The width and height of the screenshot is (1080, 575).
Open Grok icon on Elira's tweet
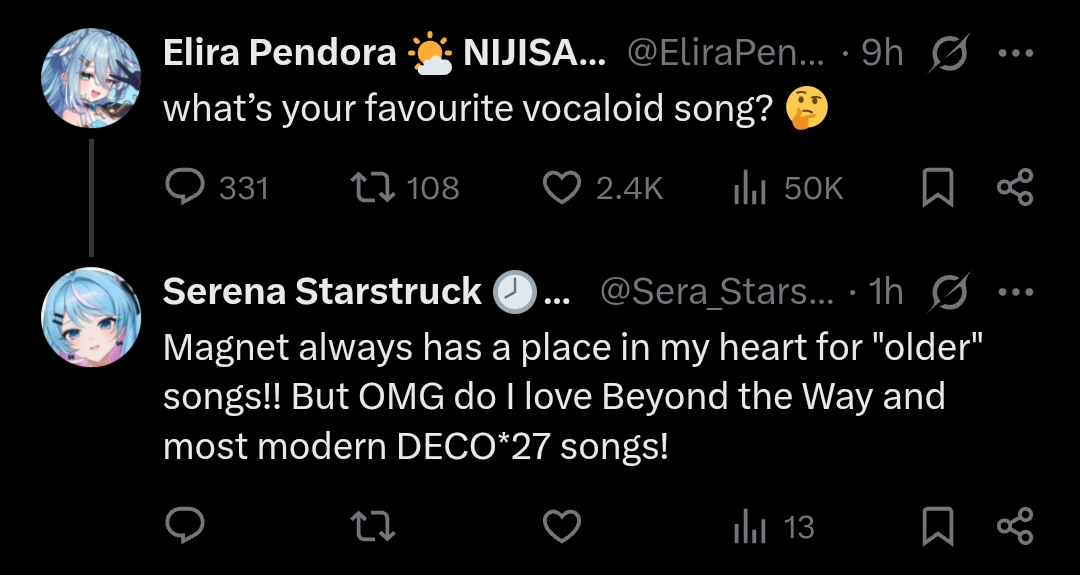[945, 53]
